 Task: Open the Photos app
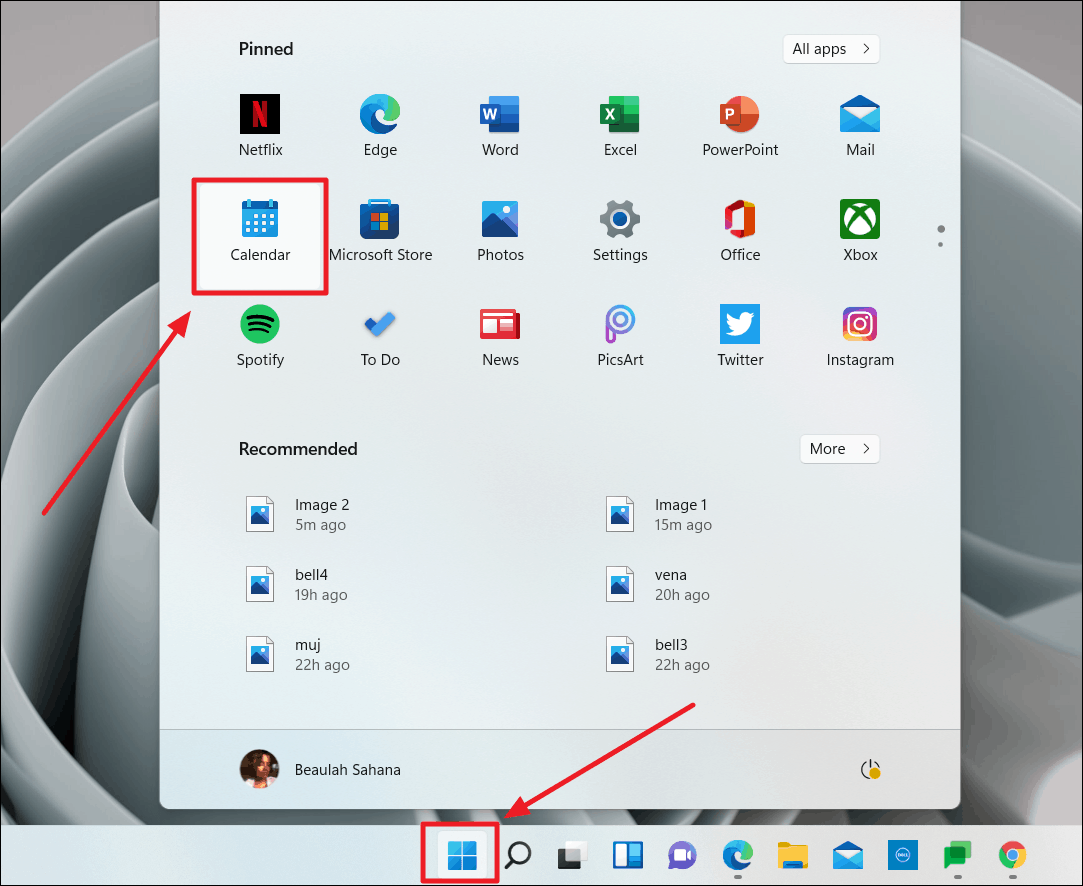coord(500,231)
